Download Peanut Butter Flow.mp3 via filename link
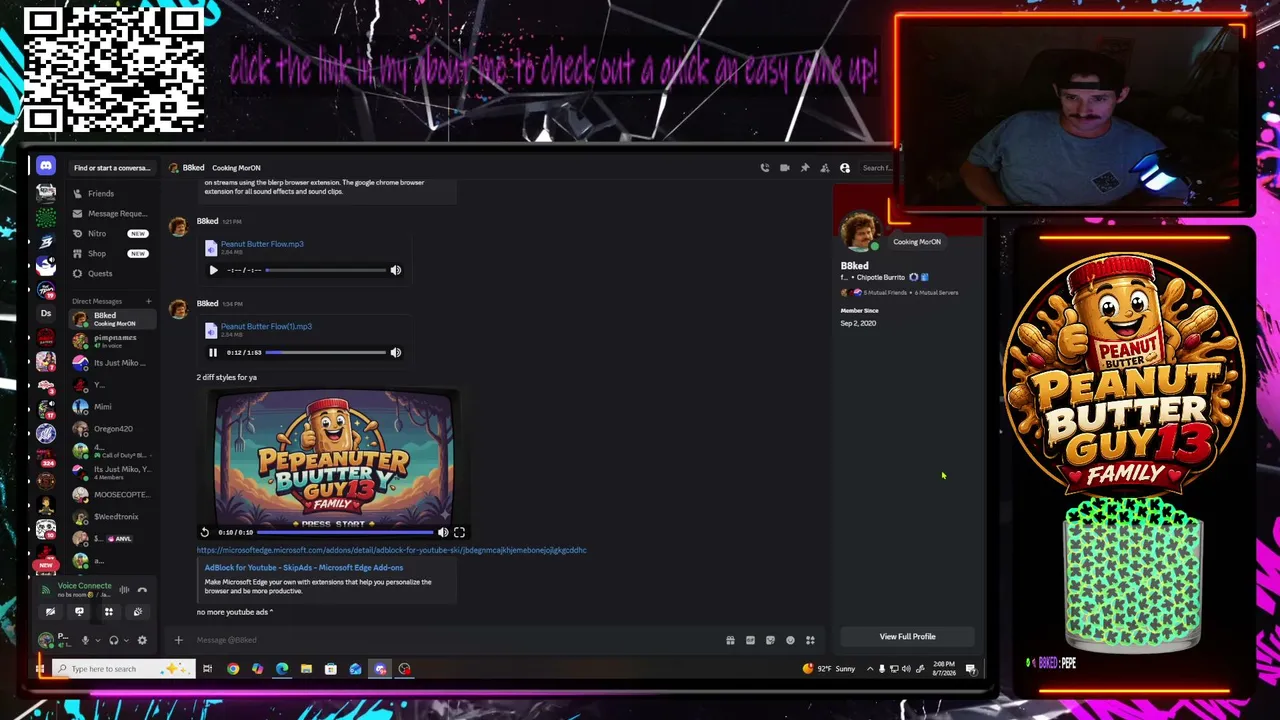This screenshot has width=1280, height=720. coord(262,244)
